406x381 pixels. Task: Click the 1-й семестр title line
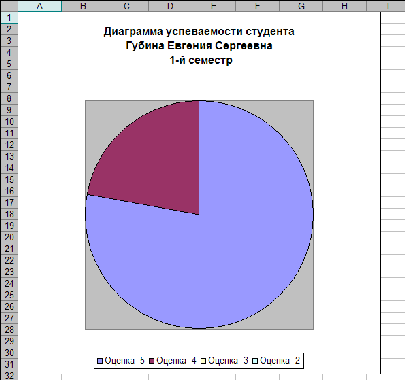(201, 60)
